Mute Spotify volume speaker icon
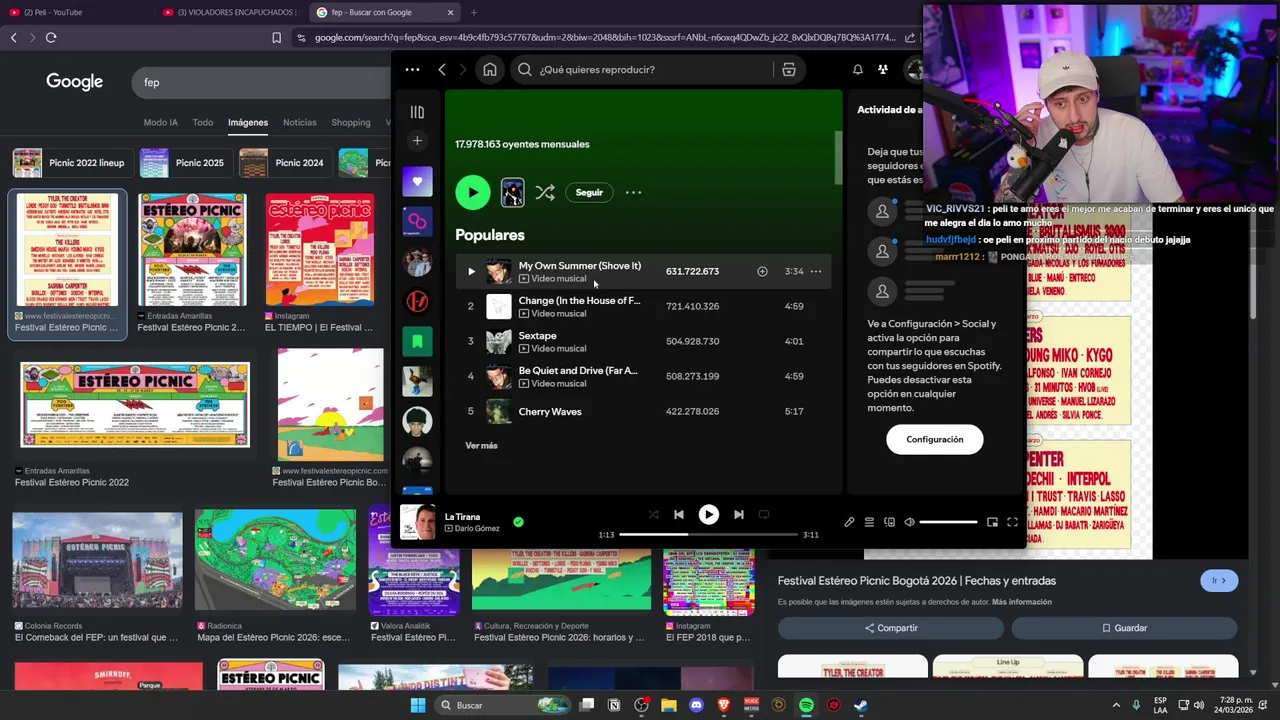The width and height of the screenshot is (1280, 720). click(909, 522)
